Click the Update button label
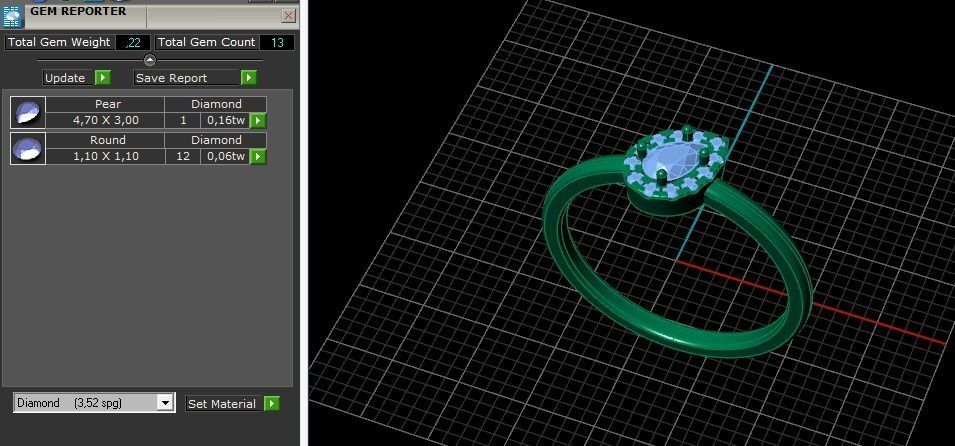Screen dimensions: 955x446 click(x=68, y=78)
